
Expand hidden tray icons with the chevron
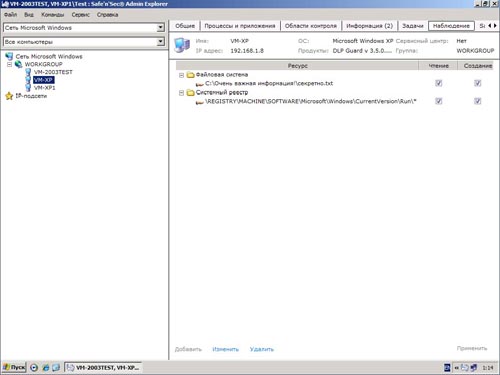tap(457, 368)
